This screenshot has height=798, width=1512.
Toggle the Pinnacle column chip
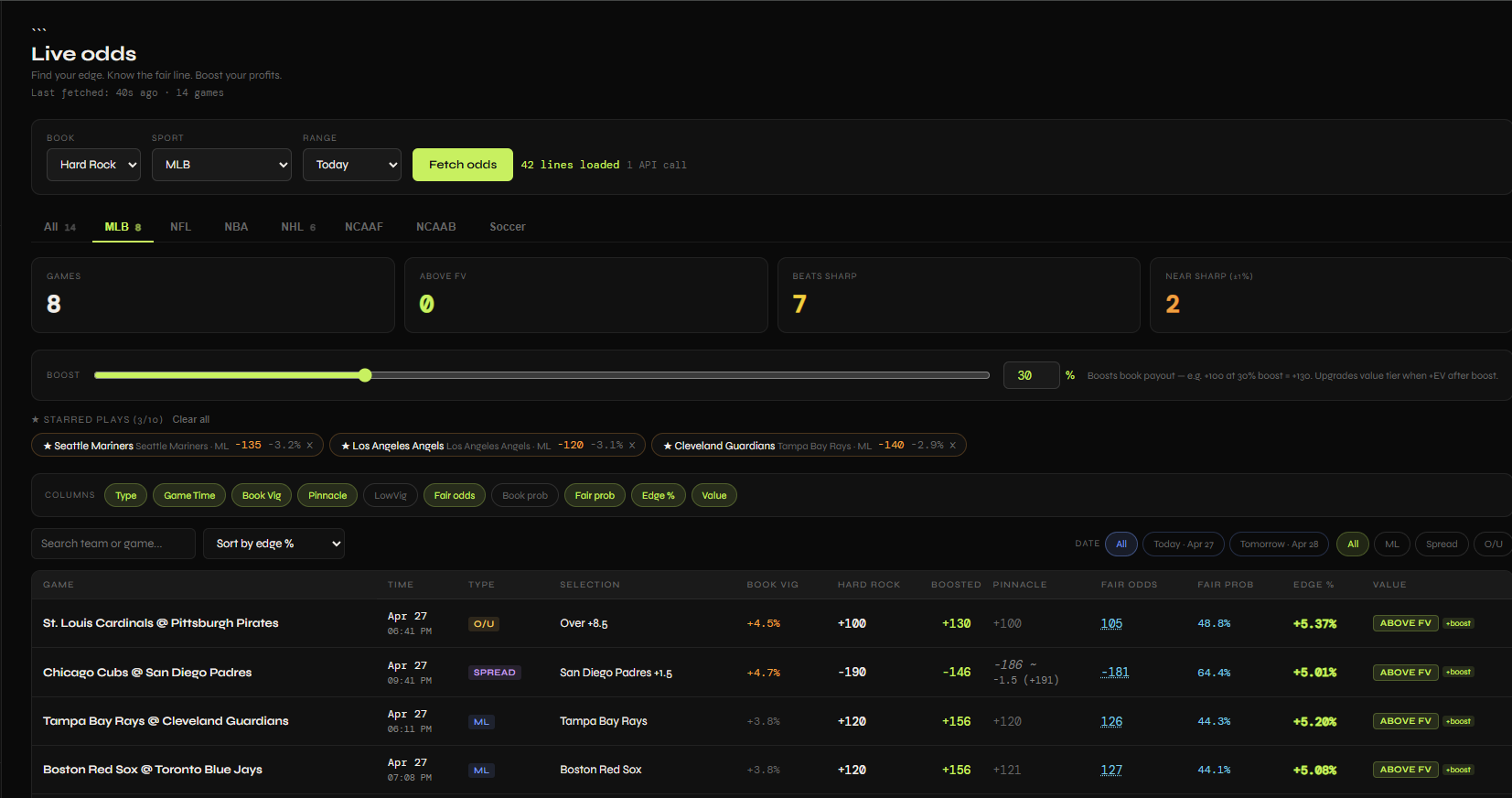327,495
